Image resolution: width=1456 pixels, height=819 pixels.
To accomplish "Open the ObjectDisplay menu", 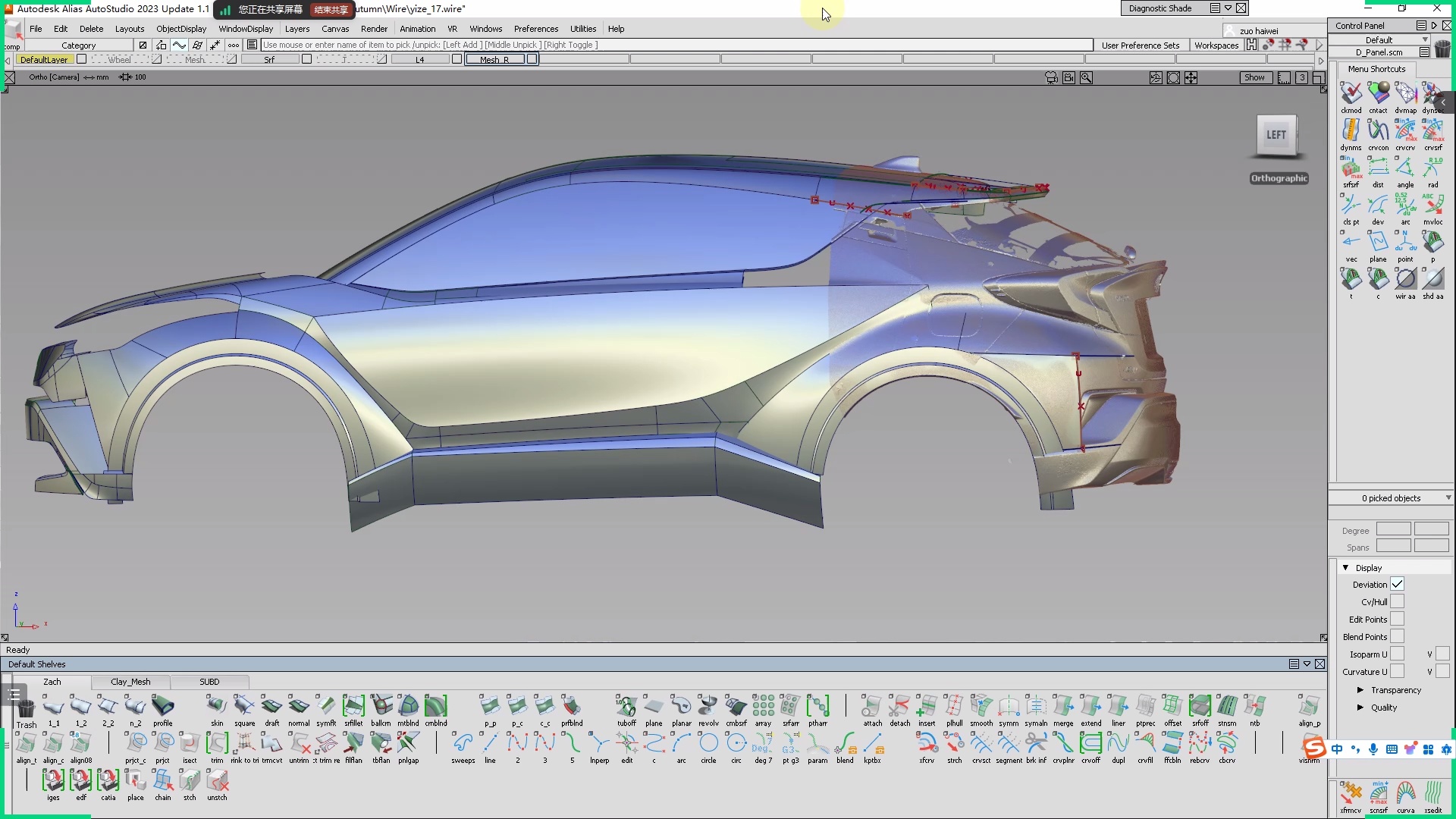I will point(181,29).
